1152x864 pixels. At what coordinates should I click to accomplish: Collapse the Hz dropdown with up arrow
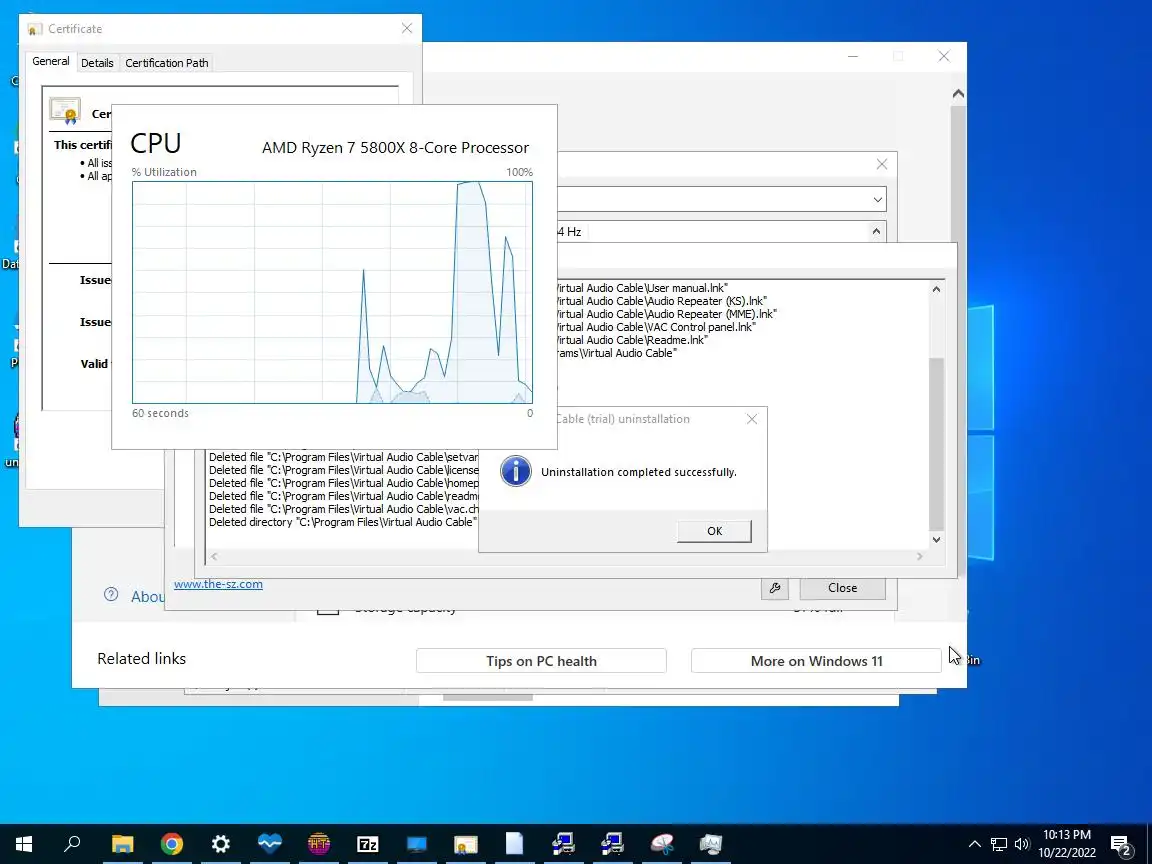pos(876,231)
